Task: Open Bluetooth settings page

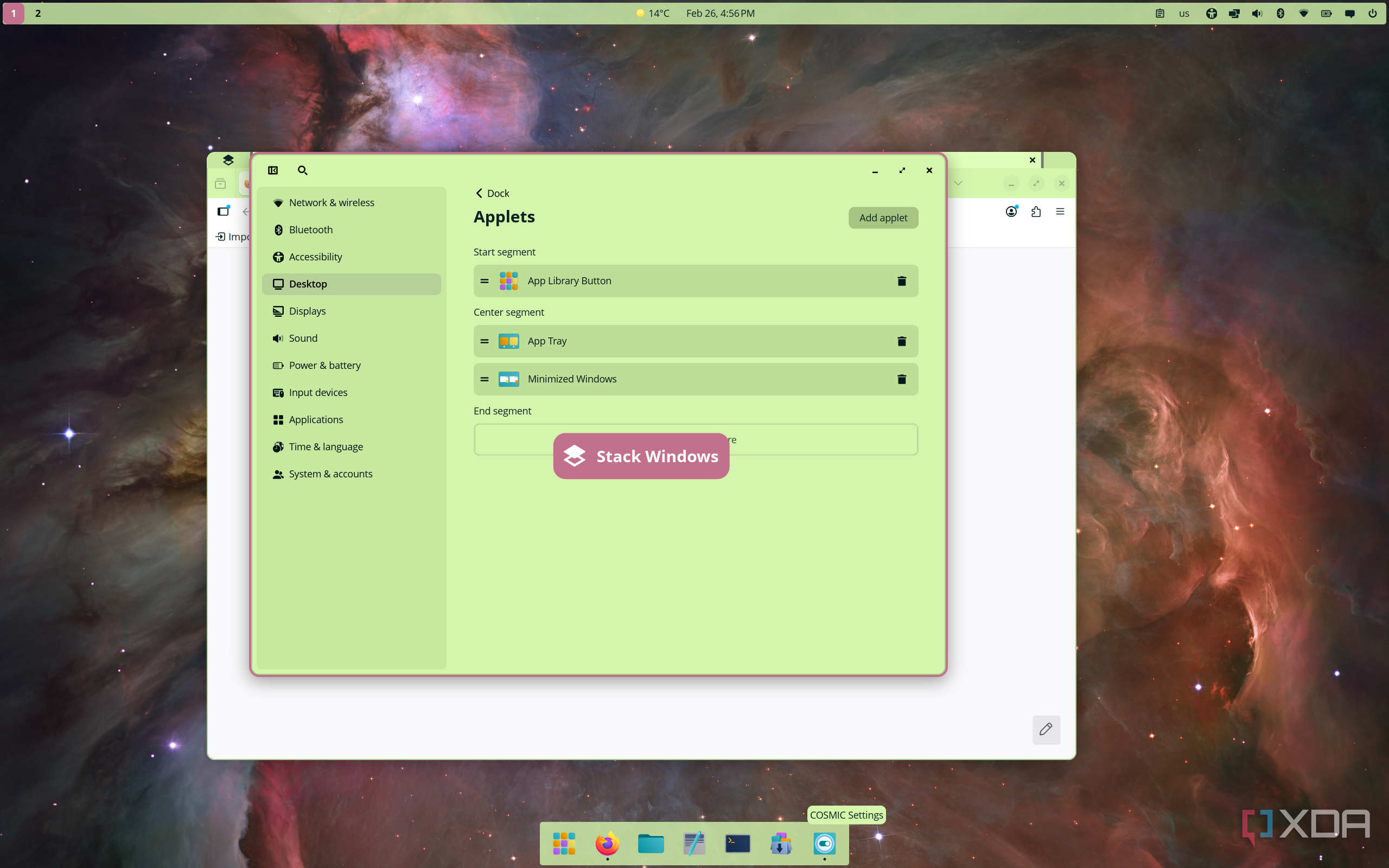Action: pyautogui.click(x=351, y=229)
